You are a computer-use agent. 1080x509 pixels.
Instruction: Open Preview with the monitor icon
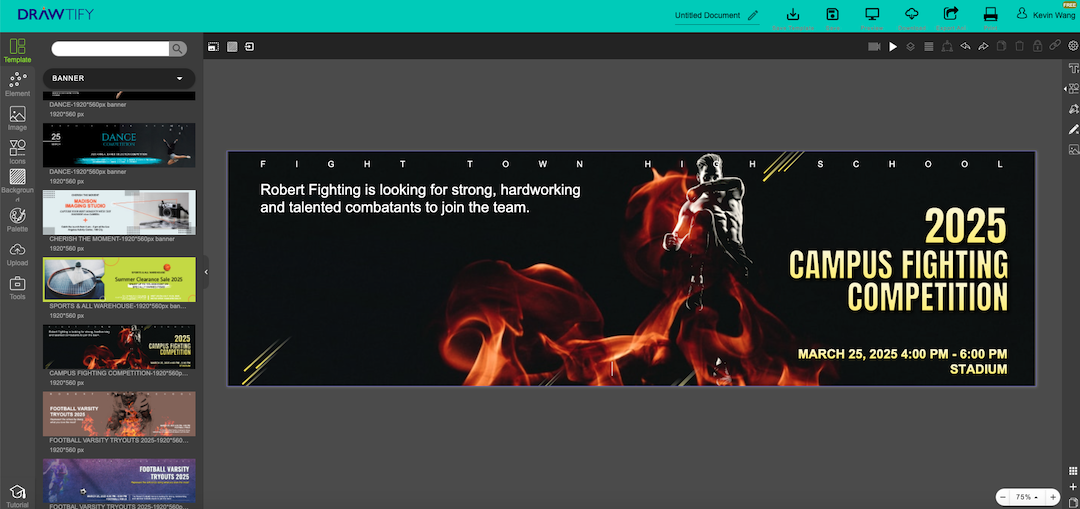click(x=872, y=15)
